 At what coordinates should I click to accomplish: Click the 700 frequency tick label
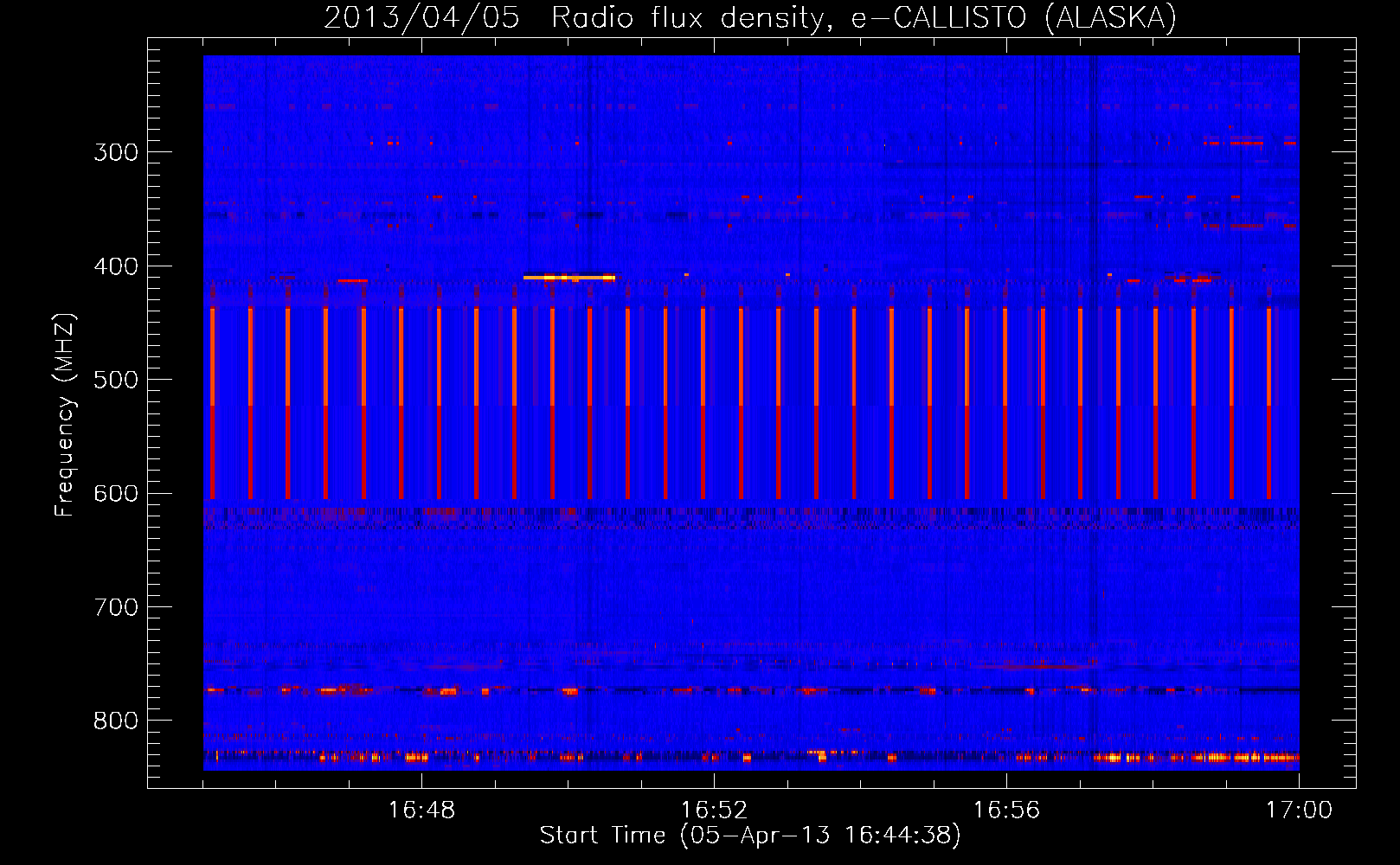116,607
